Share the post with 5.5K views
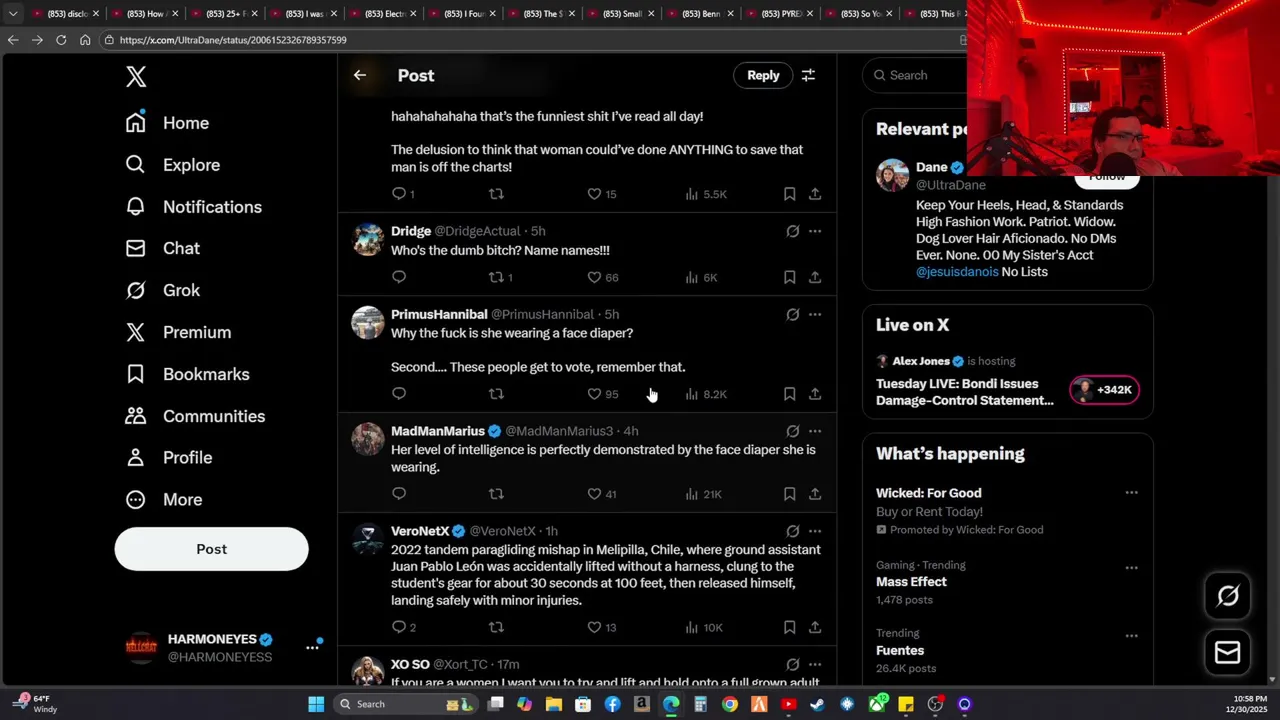This screenshot has height=720, width=1280. tap(815, 194)
